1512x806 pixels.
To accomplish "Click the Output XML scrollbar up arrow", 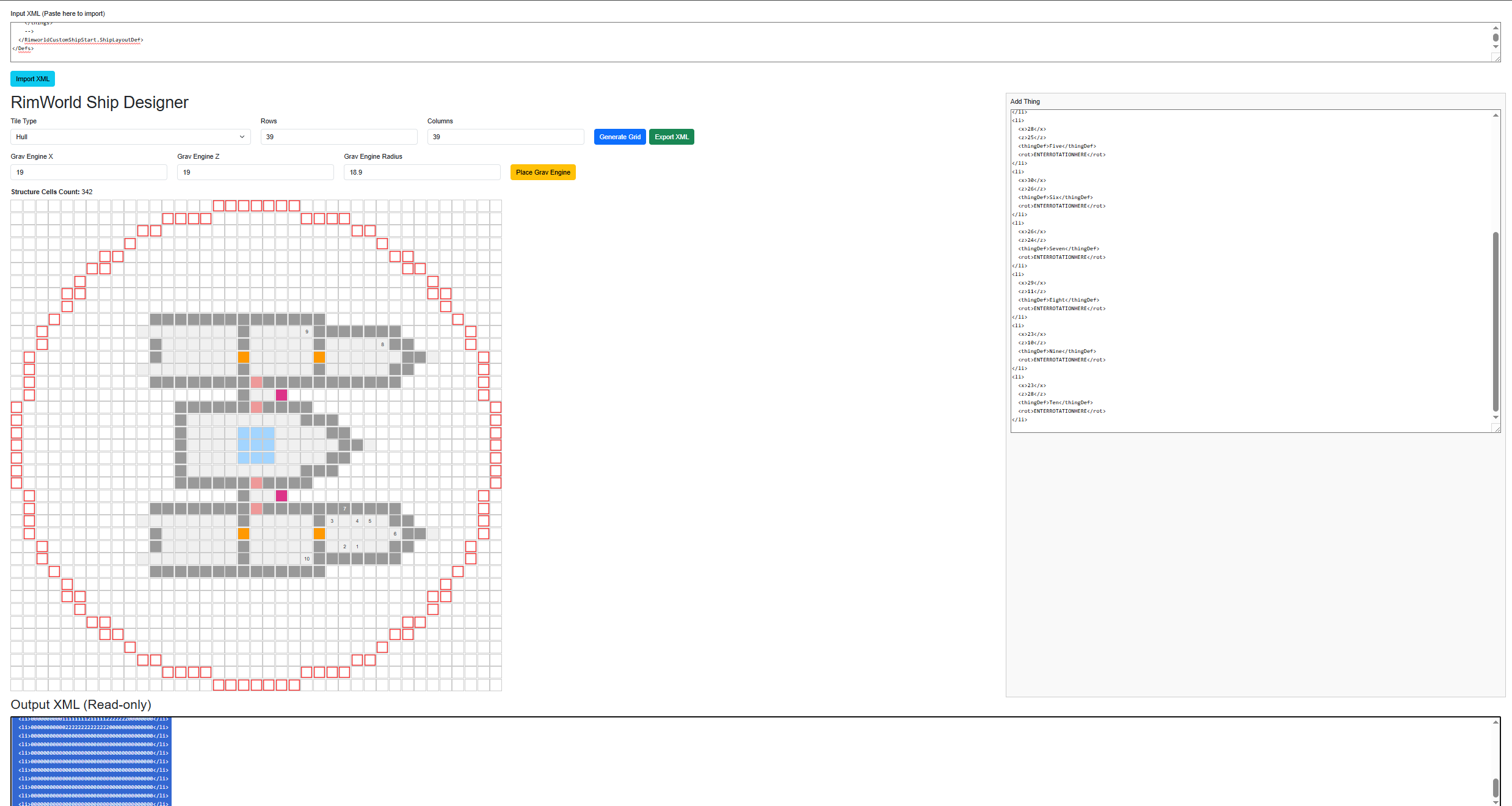I will tap(1496, 722).
